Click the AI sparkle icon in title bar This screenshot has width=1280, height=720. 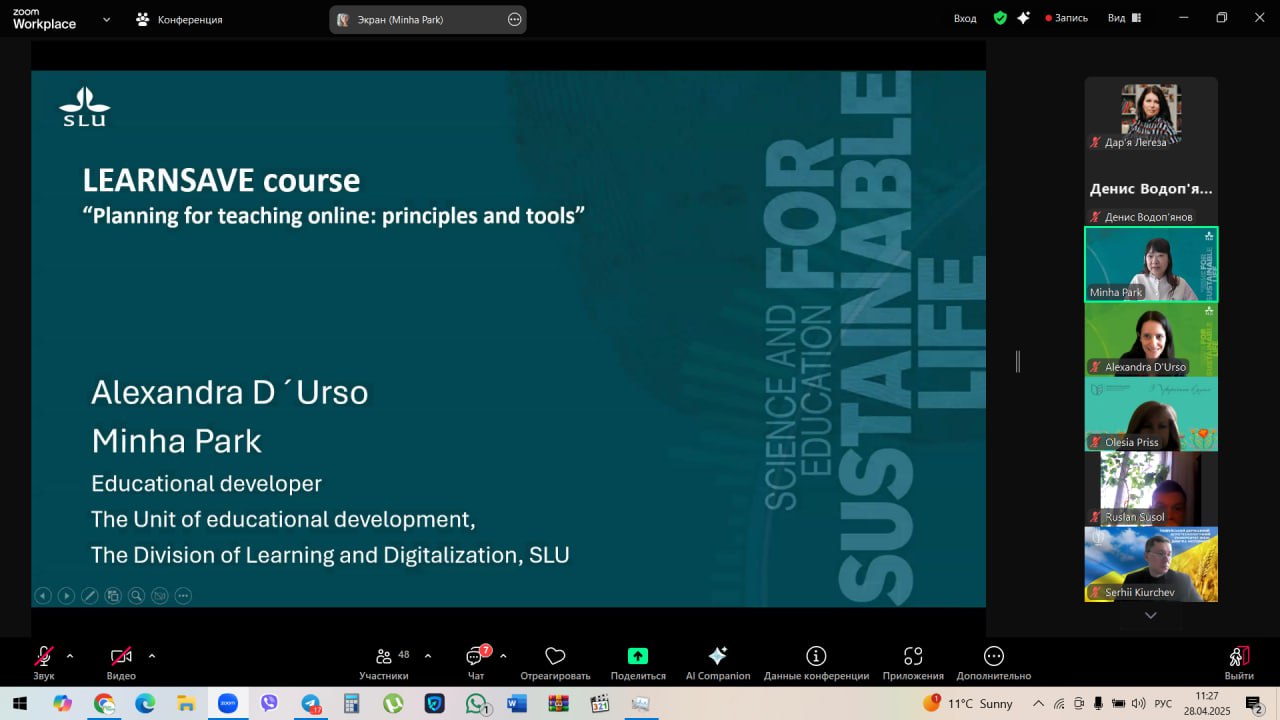(x=1024, y=18)
